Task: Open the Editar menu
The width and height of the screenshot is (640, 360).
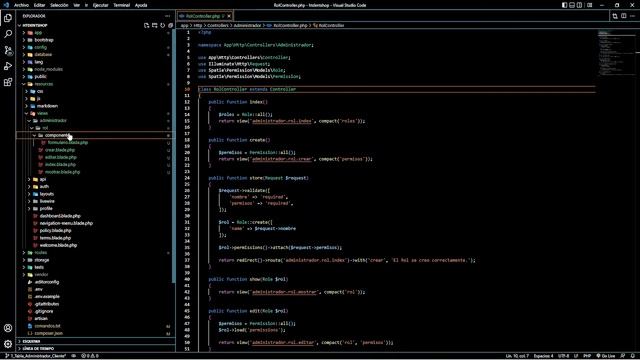Action: click(39, 5)
